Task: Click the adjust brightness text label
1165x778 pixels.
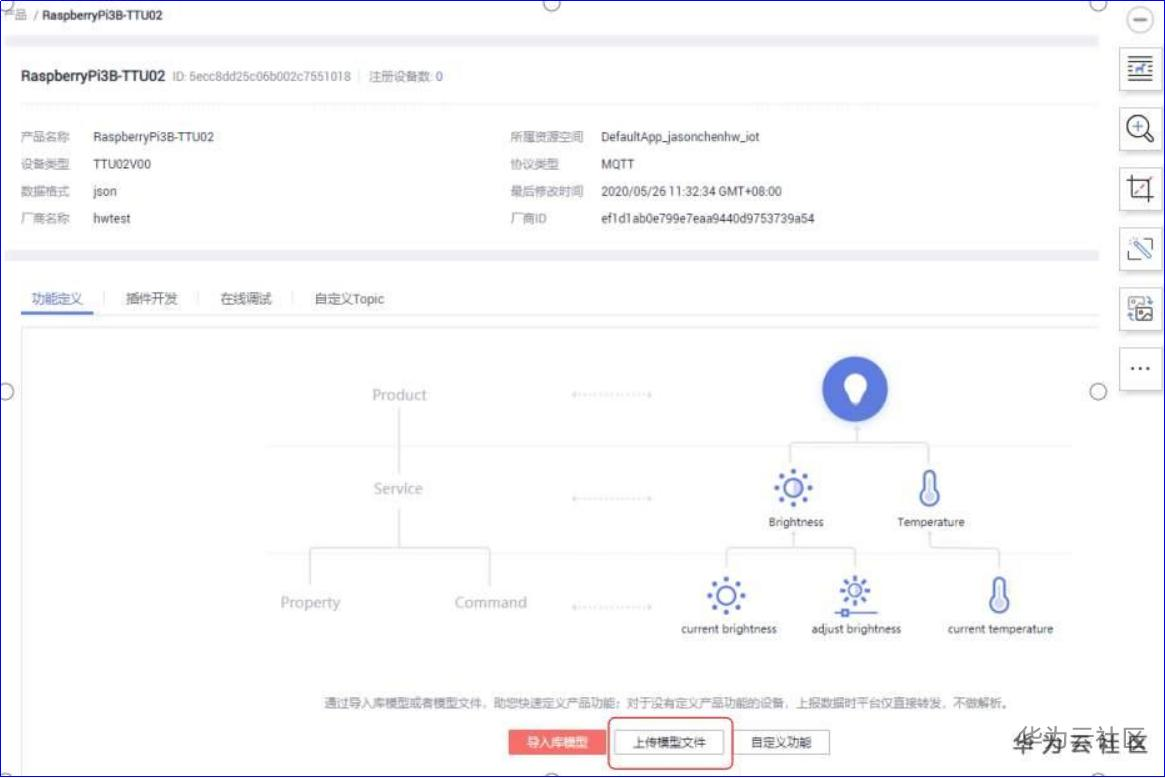Action: [856, 629]
